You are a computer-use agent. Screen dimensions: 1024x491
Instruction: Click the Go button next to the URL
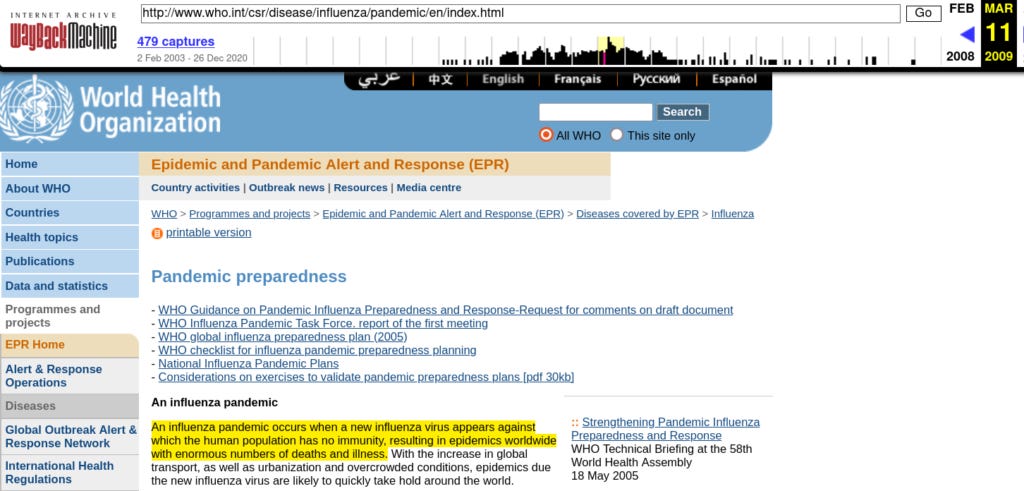(x=923, y=13)
